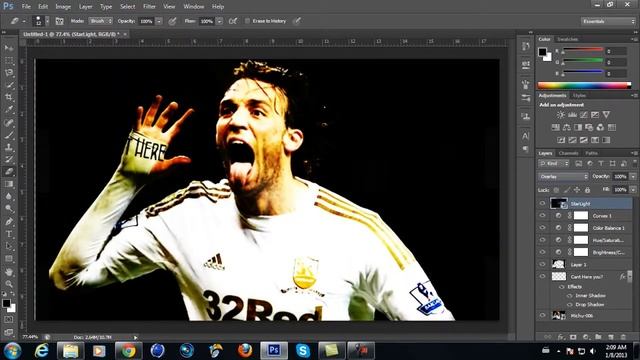Select the Rectangle shape tool
This screenshot has height=360, width=640.
tap(9, 258)
